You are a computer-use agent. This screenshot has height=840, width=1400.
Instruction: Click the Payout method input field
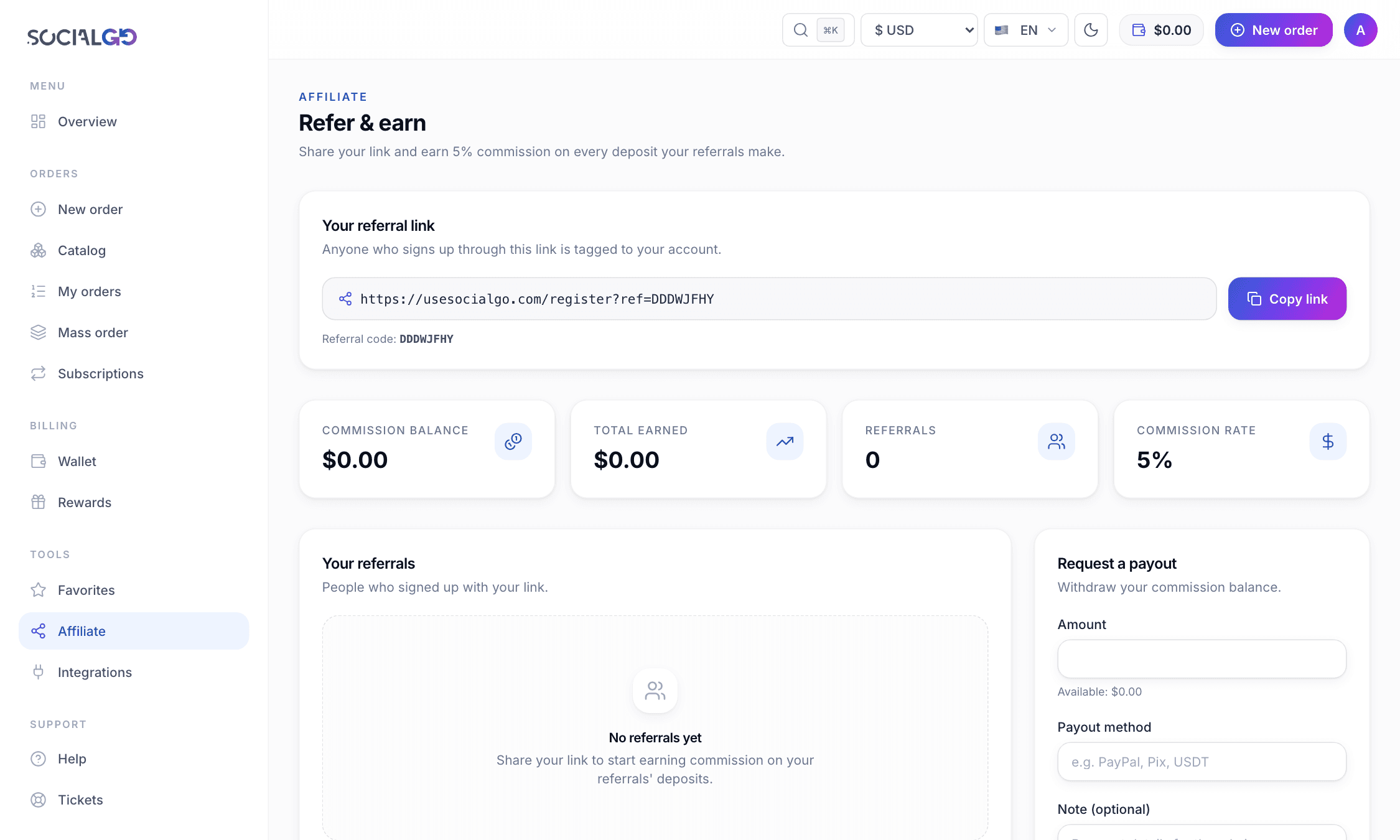1202,762
